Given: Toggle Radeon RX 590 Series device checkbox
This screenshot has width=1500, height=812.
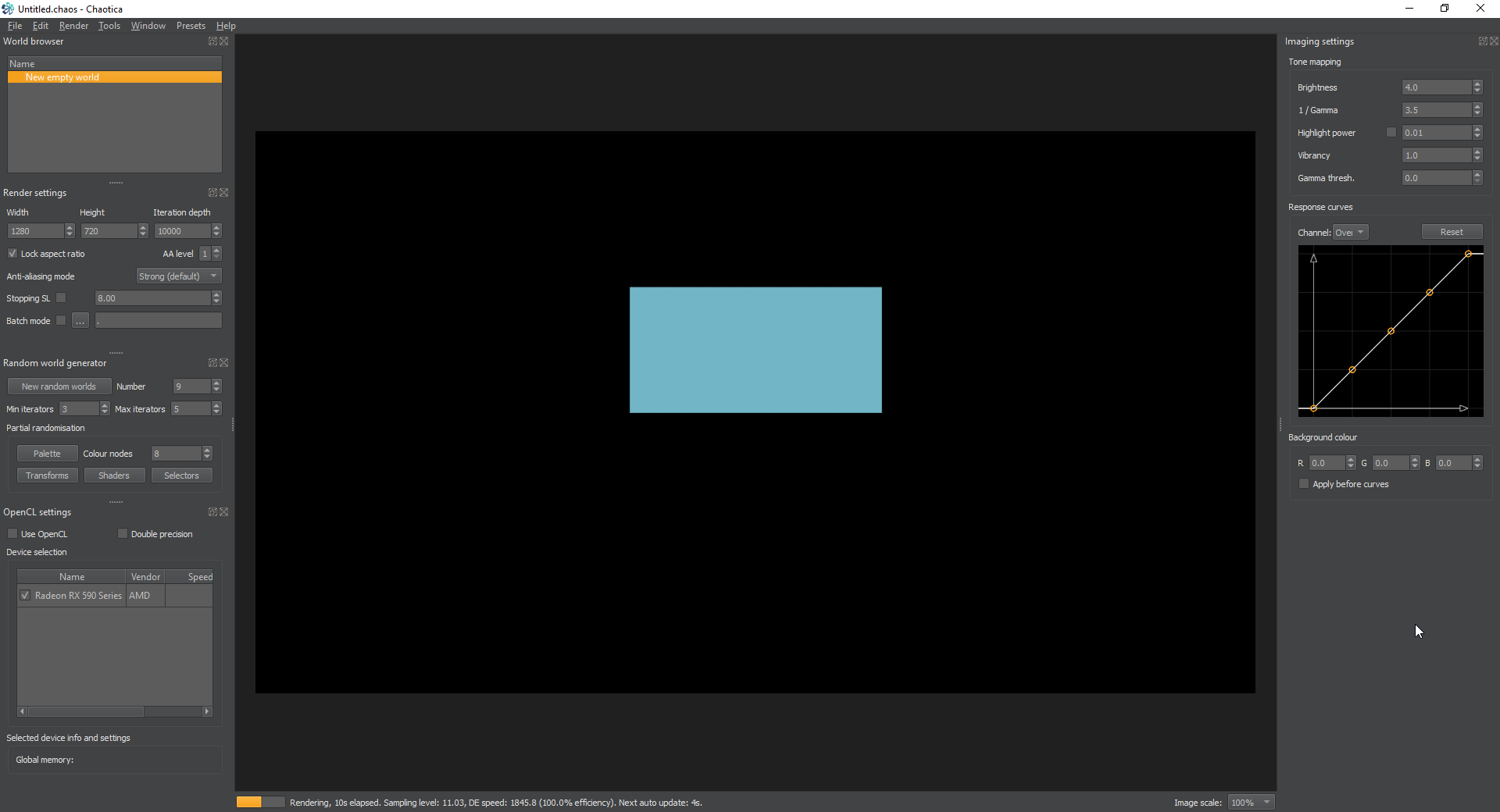Looking at the screenshot, I should (x=26, y=596).
